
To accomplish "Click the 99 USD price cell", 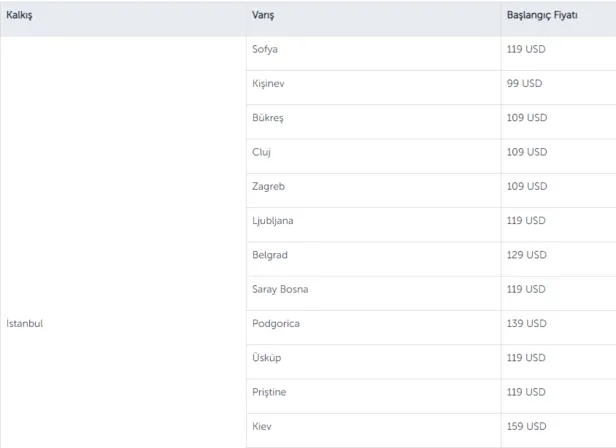I will (524, 83).
